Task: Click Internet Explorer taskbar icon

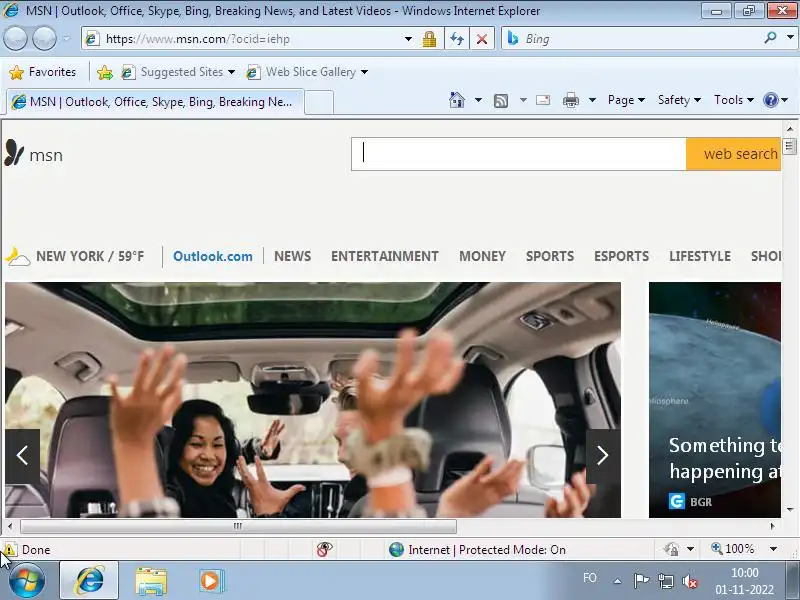Action: pyautogui.click(x=89, y=581)
